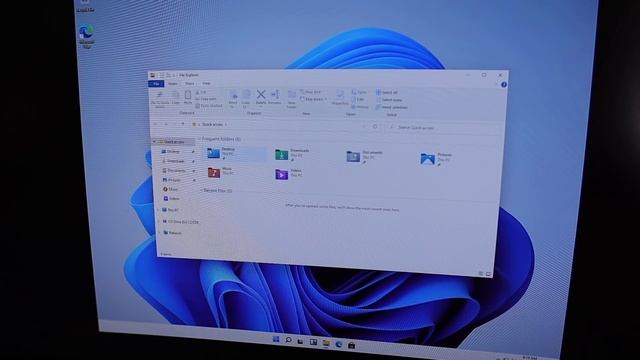Switch to the Home ribbon tab
This screenshot has width=640, height=360.
pyautogui.click(x=173, y=84)
